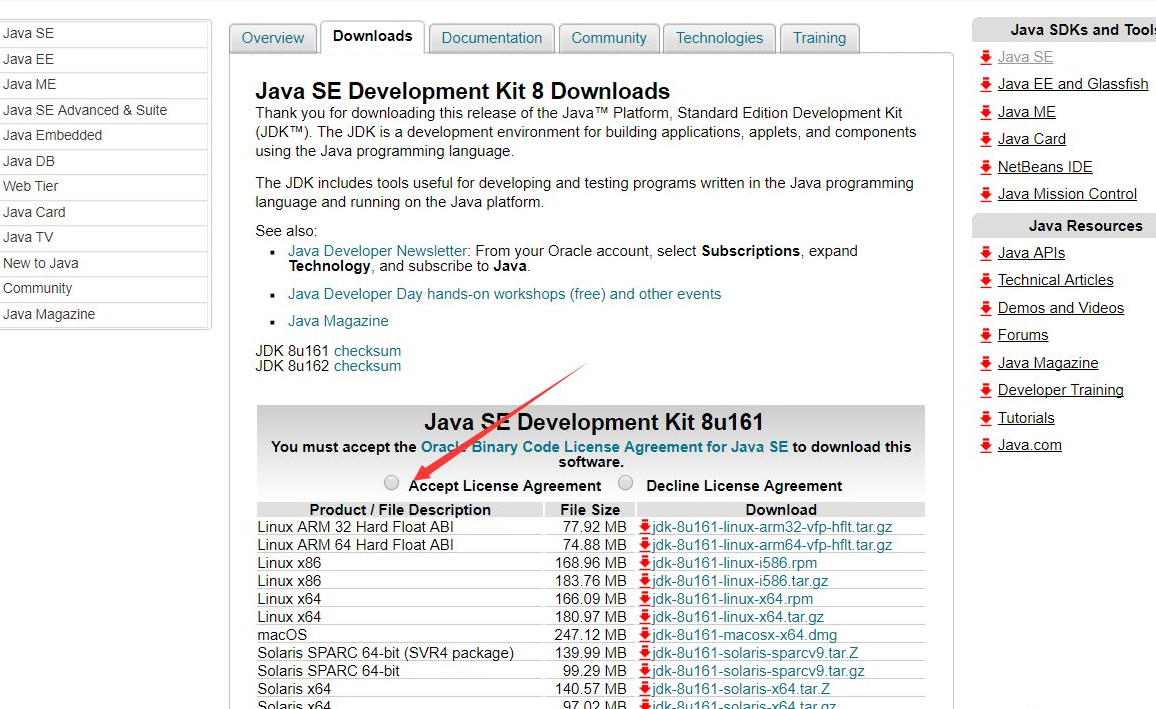
Task: Click the red download icon beside Java SE link
Action: [x=986, y=57]
